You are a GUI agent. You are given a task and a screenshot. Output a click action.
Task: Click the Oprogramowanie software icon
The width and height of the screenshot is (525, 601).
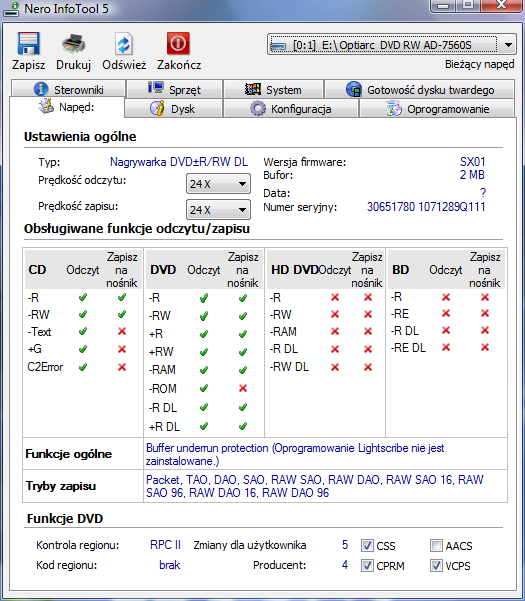pos(394,108)
